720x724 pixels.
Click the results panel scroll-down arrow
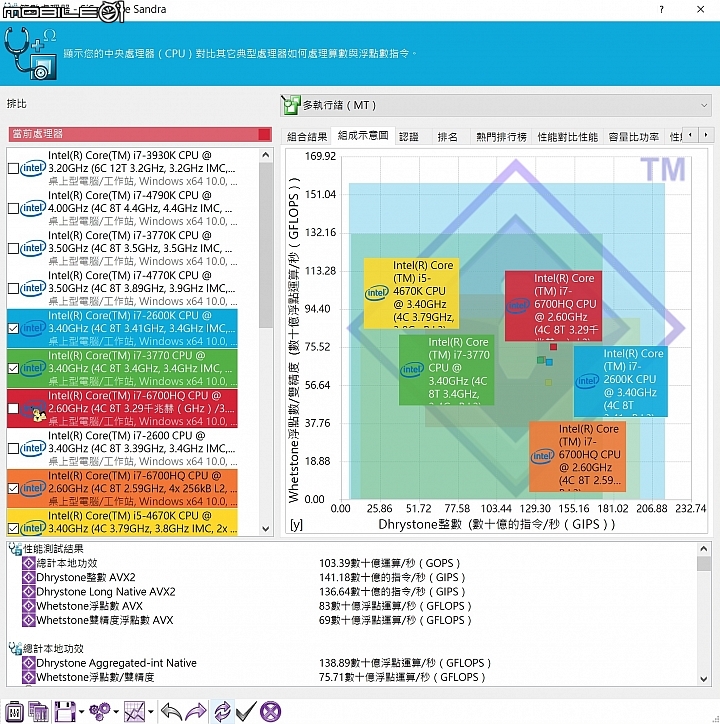tap(703, 679)
